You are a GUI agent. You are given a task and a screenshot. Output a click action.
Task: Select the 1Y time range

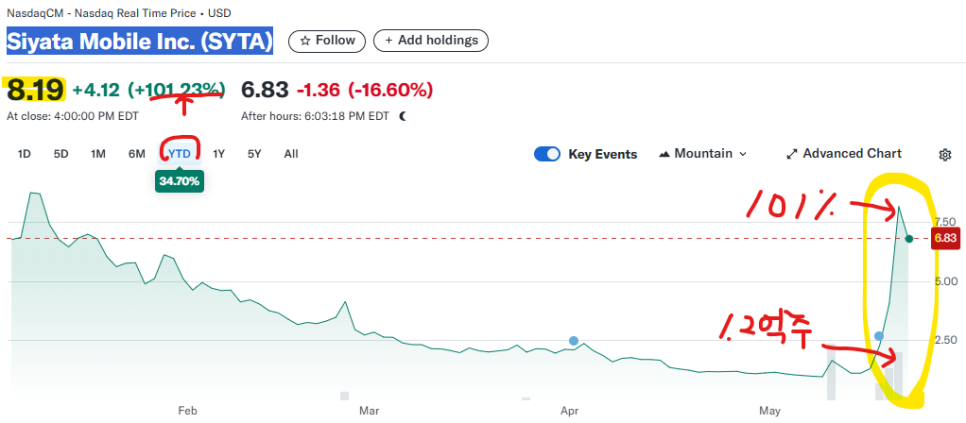[219, 154]
